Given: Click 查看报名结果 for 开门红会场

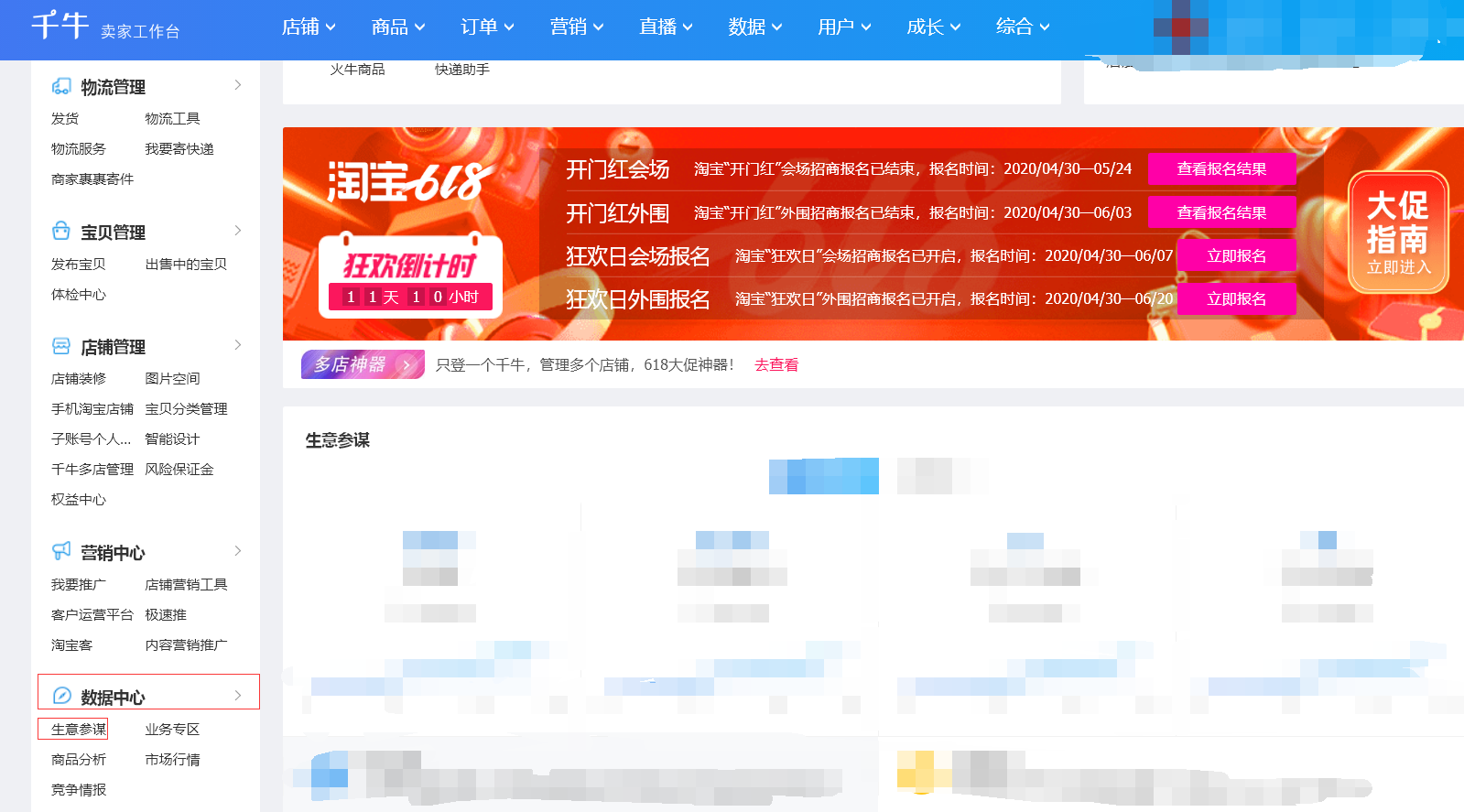Looking at the screenshot, I should click(x=1222, y=168).
